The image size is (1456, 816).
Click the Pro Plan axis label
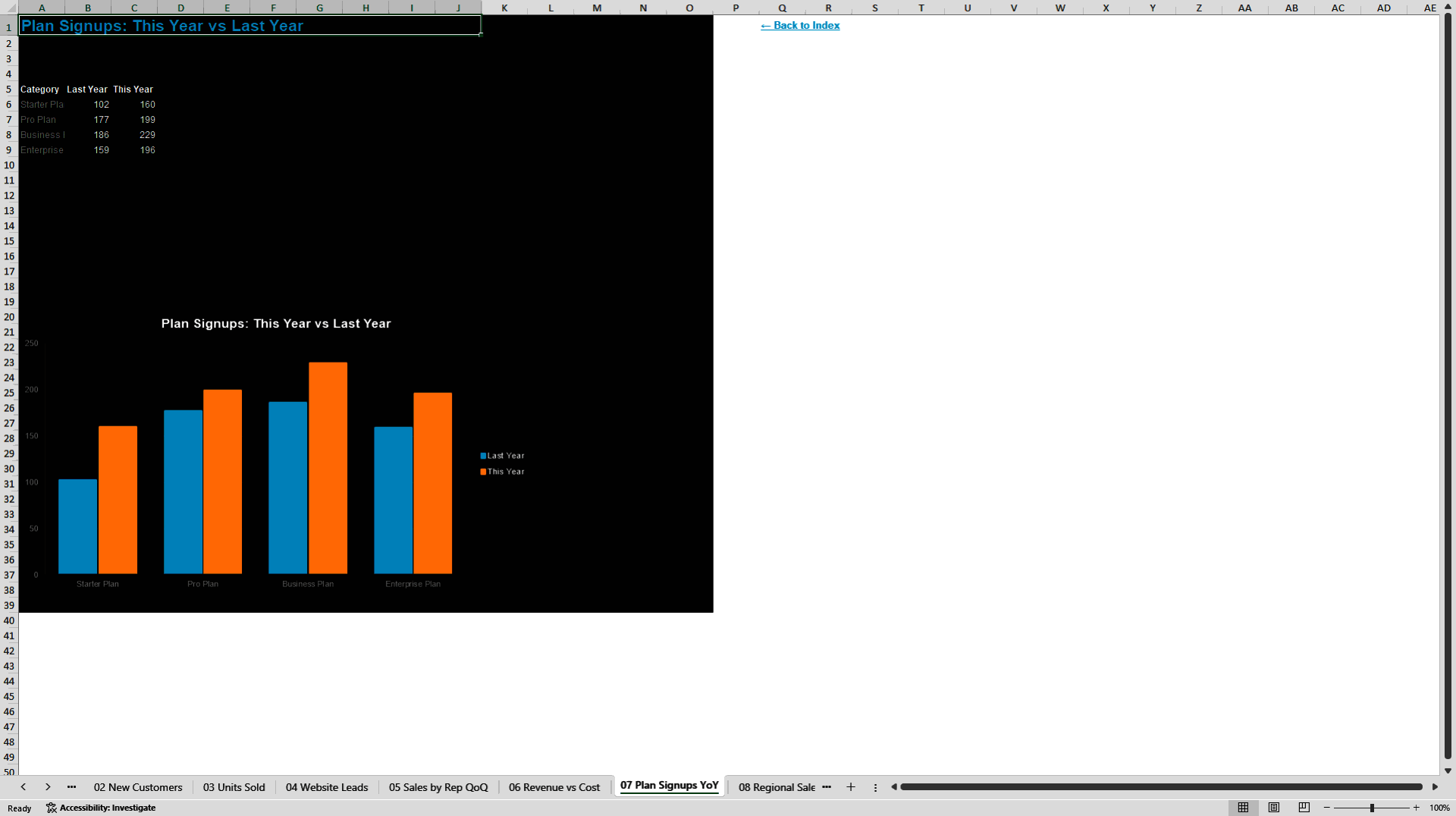pos(202,584)
